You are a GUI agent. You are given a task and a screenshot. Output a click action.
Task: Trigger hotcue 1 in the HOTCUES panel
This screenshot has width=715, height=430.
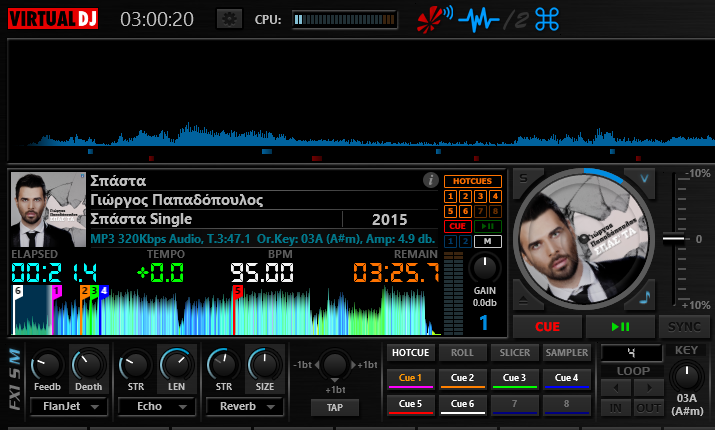tap(451, 197)
